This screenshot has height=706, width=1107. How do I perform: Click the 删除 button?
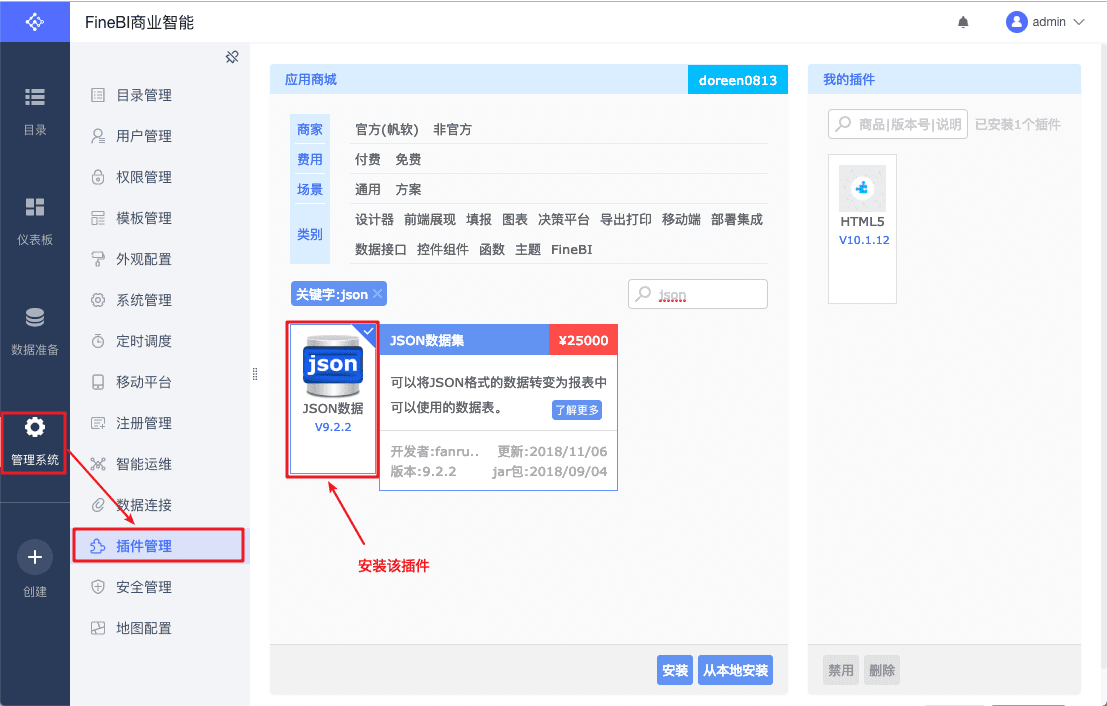pyautogui.click(x=882, y=670)
